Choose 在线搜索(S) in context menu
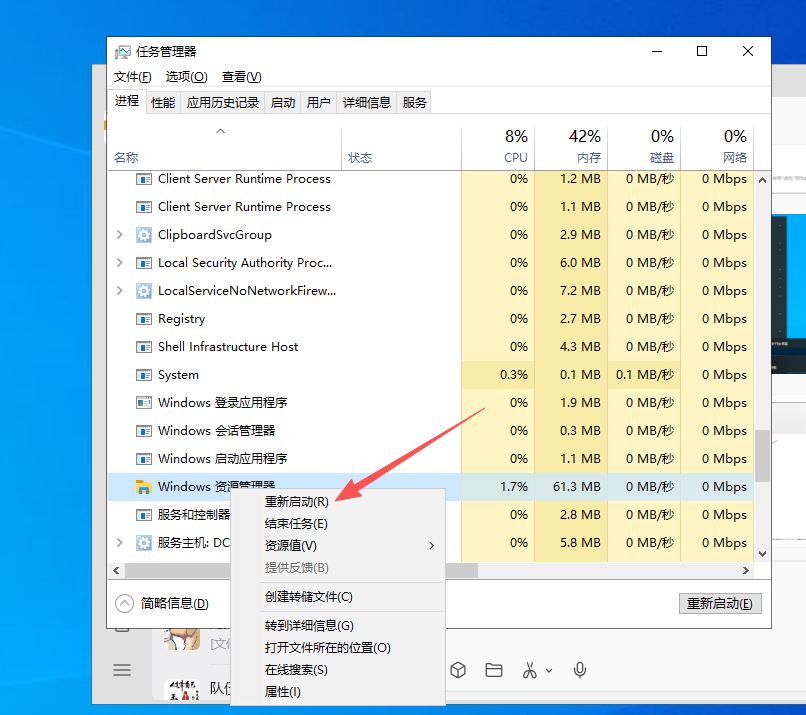The image size is (806, 715). coord(337,670)
